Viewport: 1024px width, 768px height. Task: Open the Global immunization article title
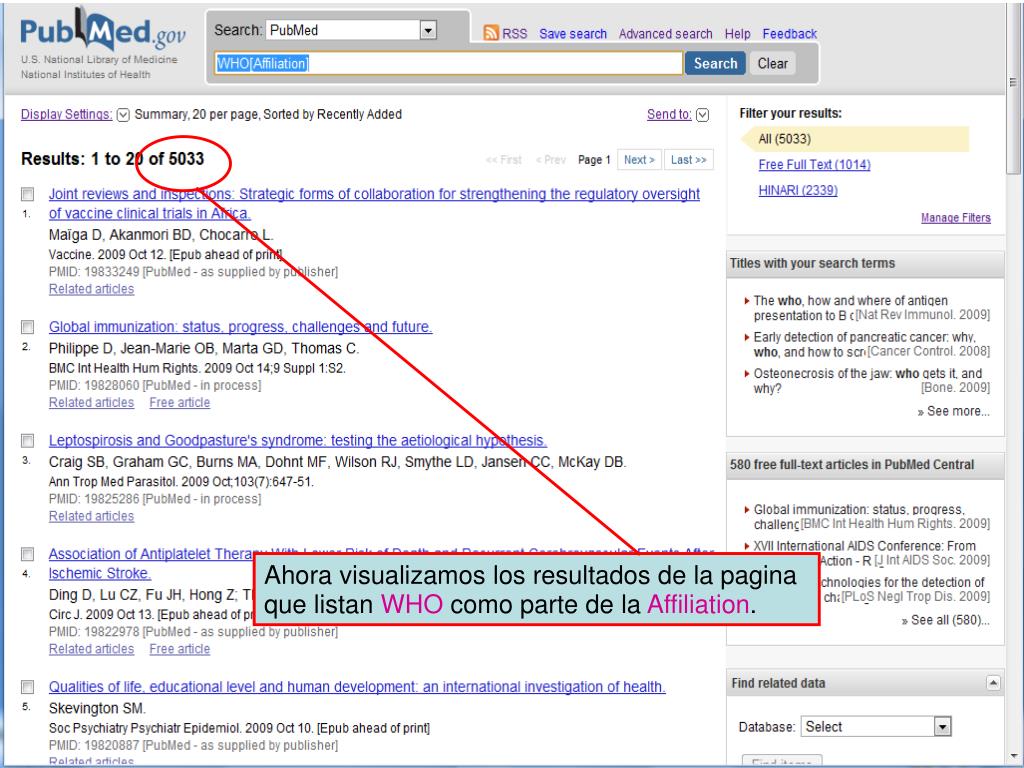coord(240,327)
